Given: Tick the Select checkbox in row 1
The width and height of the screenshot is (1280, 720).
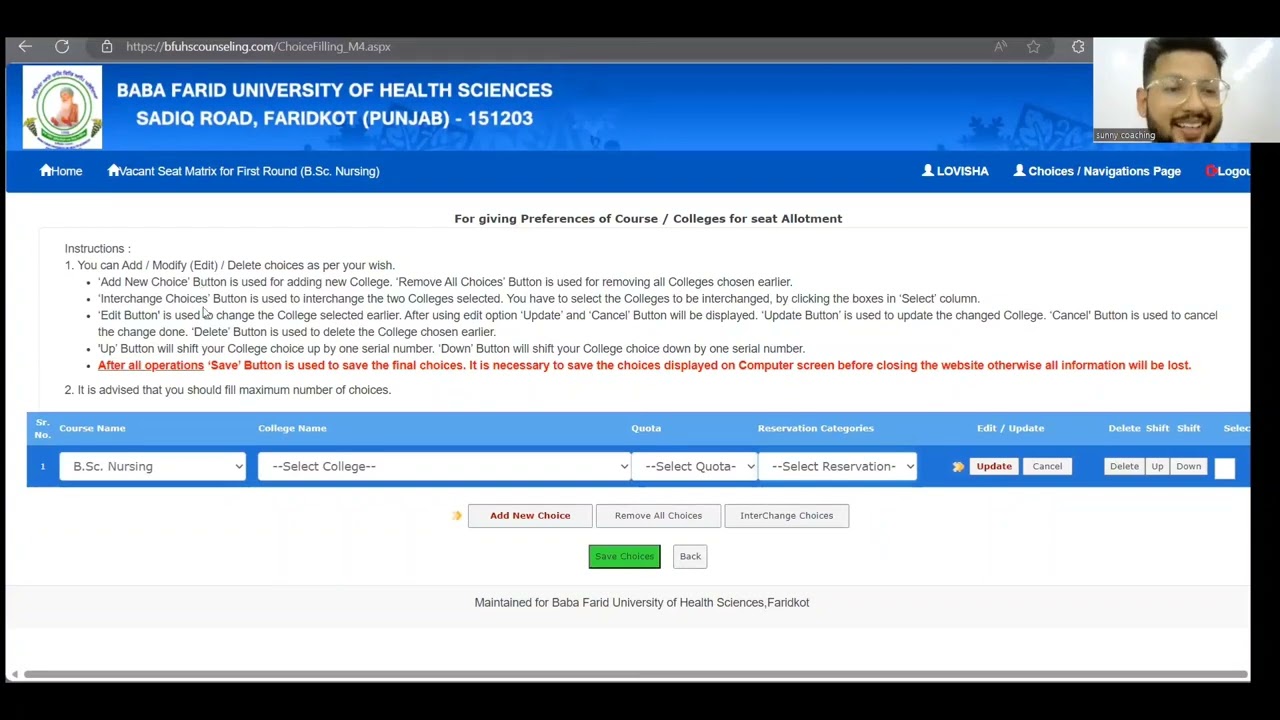Looking at the screenshot, I should [1224, 467].
